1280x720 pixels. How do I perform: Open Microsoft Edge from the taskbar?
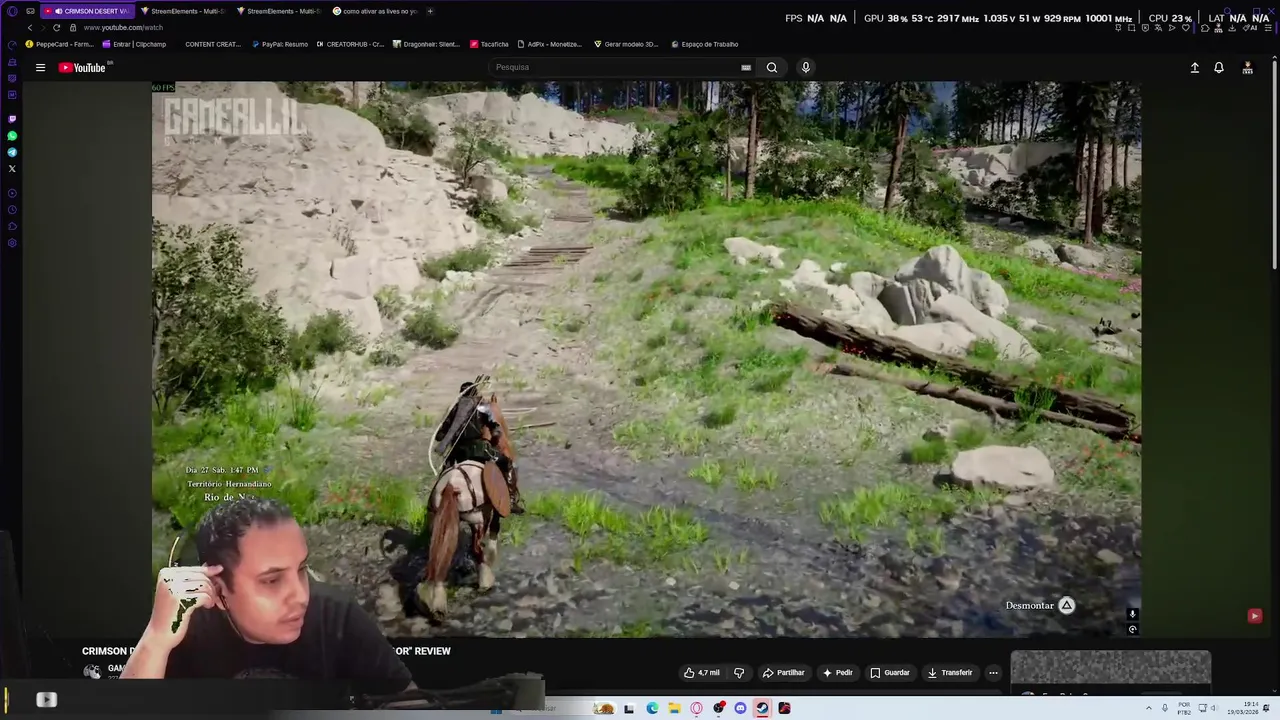point(652,708)
